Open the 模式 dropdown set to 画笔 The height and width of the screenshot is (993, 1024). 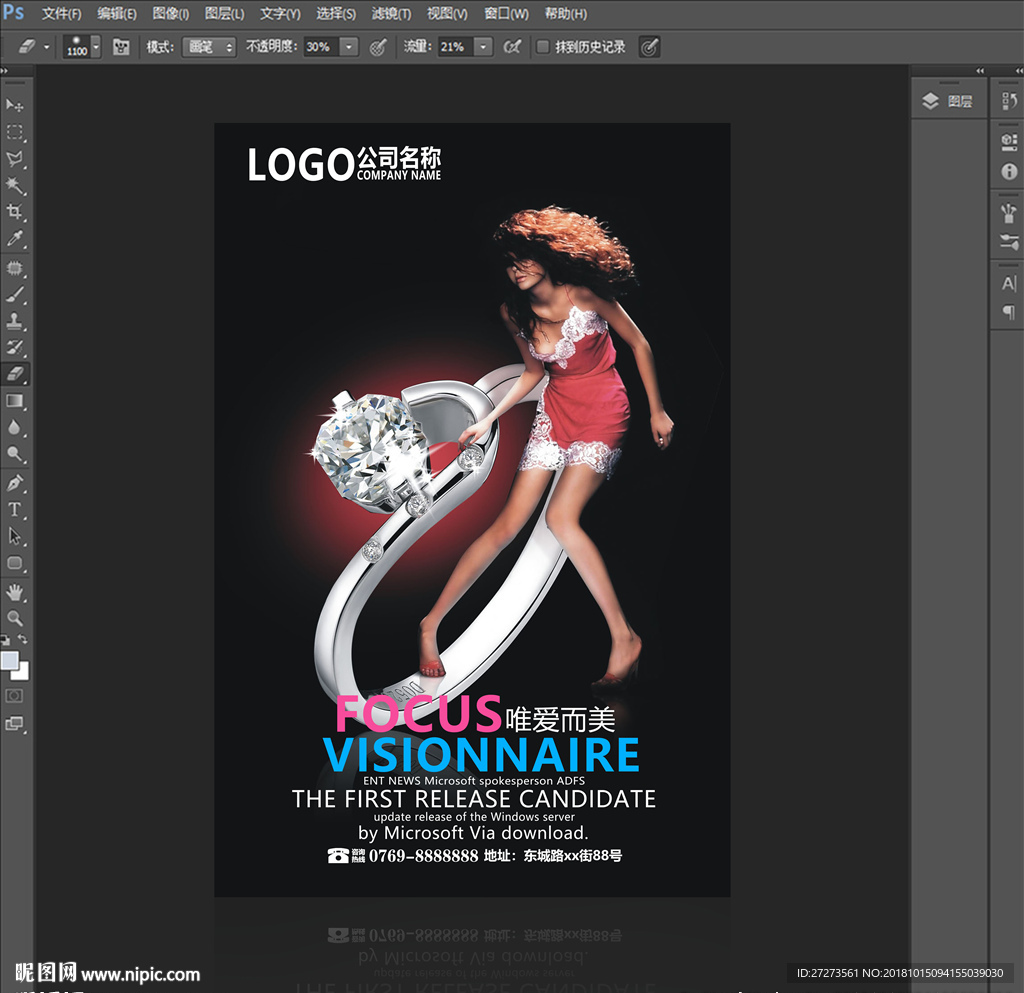(x=209, y=47)
